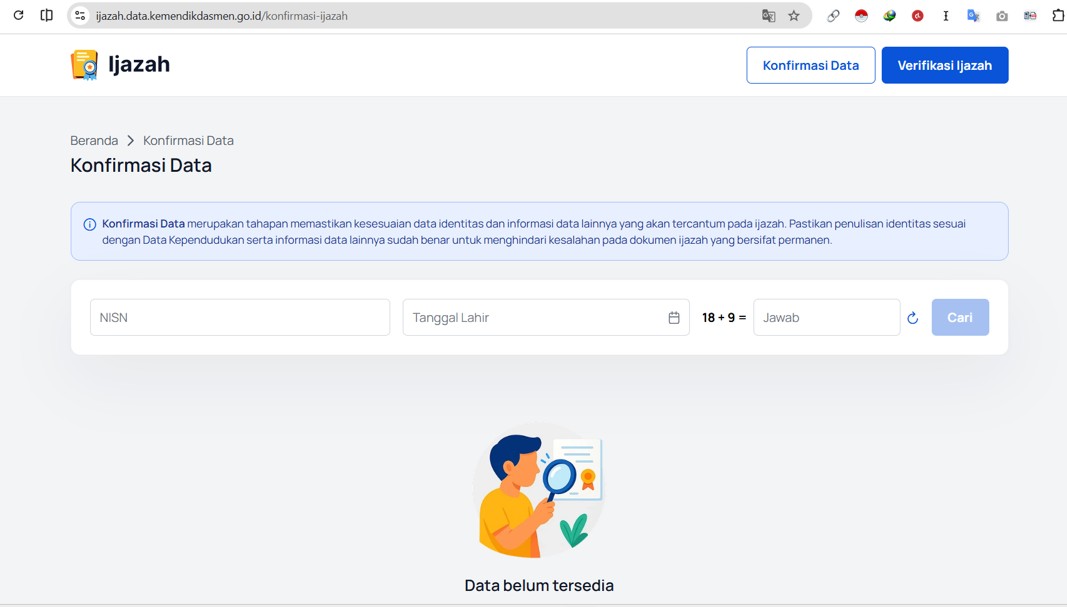Click the calendar icon in Tanggal Lahir field
The image size is (1067, 607).
(674, 318)
